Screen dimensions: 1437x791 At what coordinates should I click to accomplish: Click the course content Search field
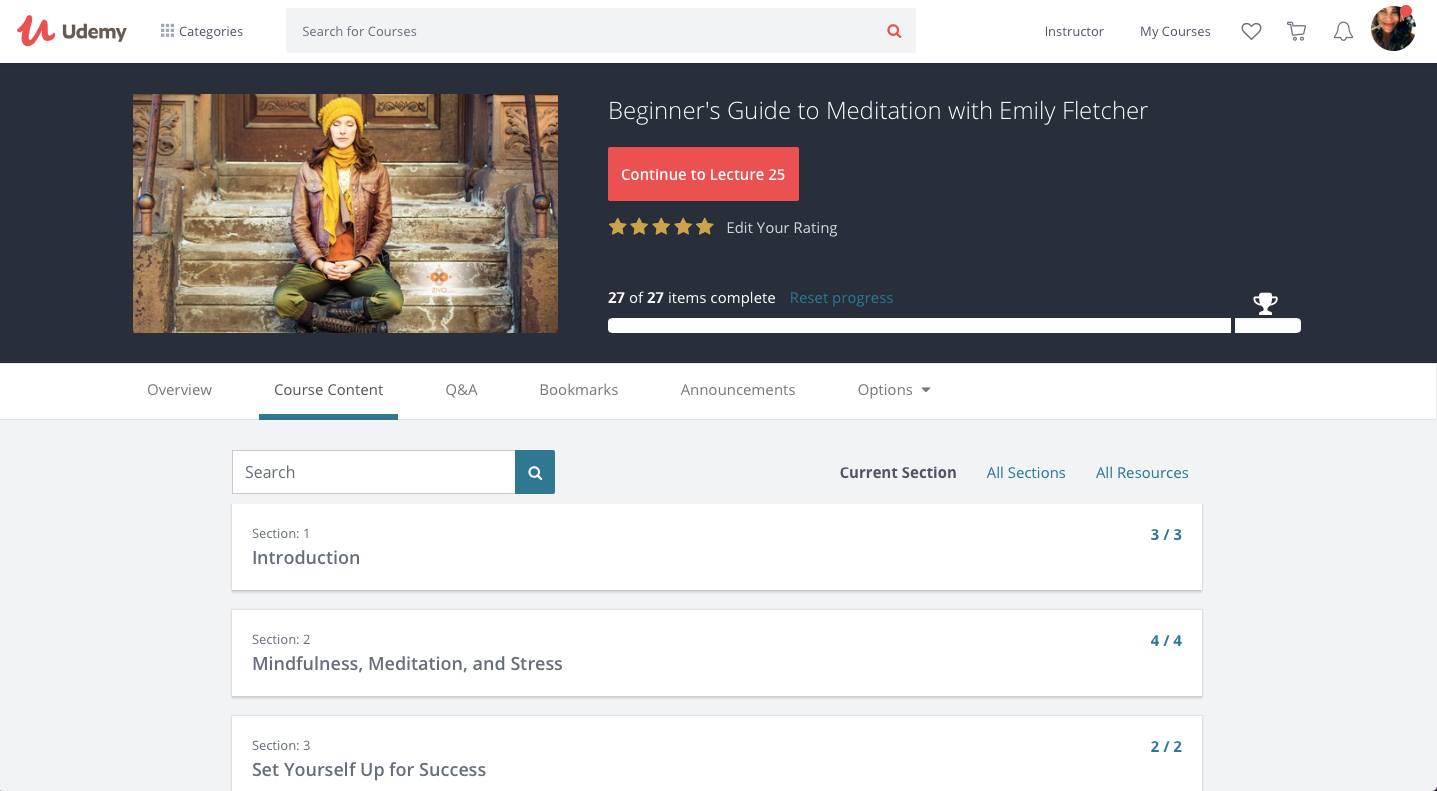click(x=374, y=472)
